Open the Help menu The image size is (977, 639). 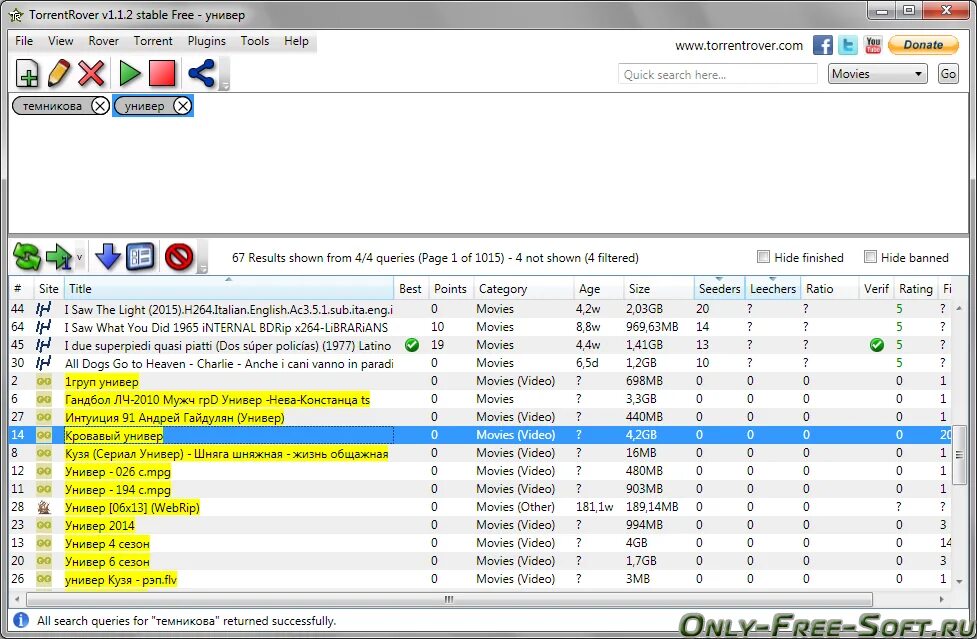tap(296, 41)
